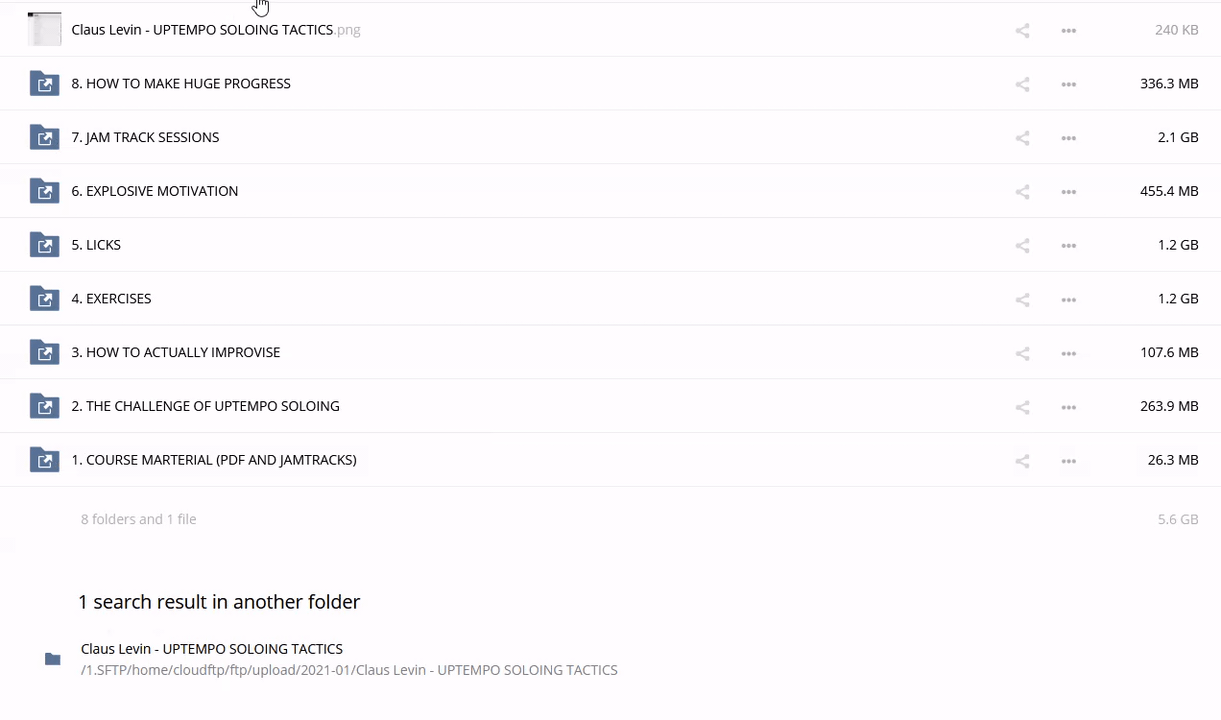Viewport: 1221px width, 720px height.
Task: Open more actions for 4. EXERCISES
Action: pyautogui.click(x=1068, y=300)
